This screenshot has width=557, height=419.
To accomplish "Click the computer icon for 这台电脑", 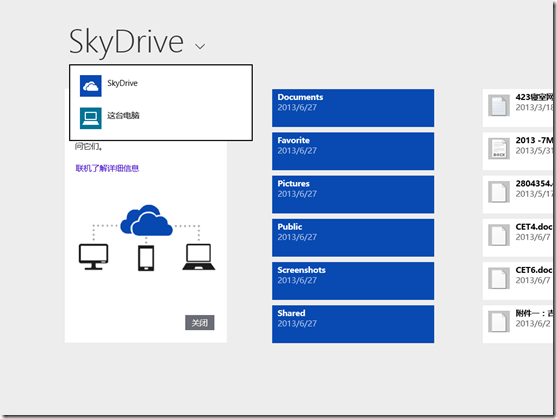I will pos(91,118).
